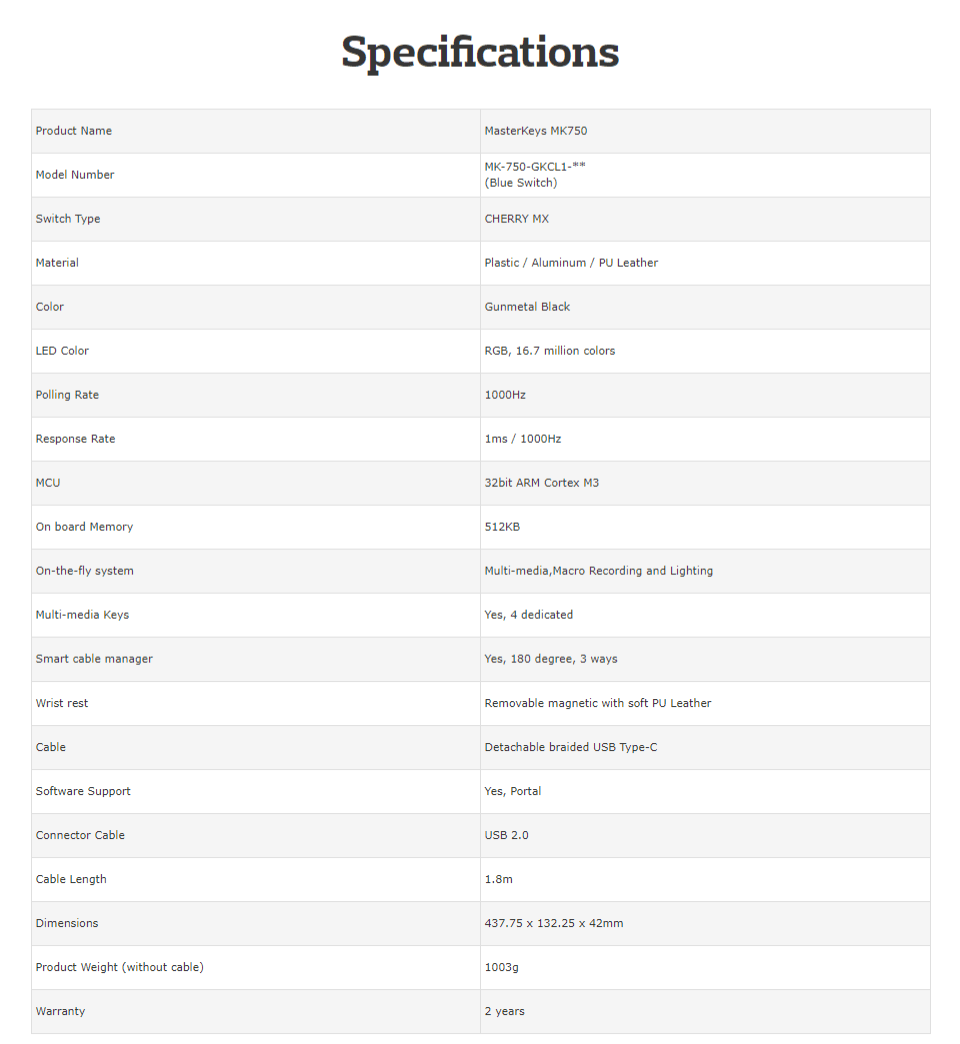Click the 512KB on board memory value
Viewport: 960px width, 1044px height.
tap(502, 527)
